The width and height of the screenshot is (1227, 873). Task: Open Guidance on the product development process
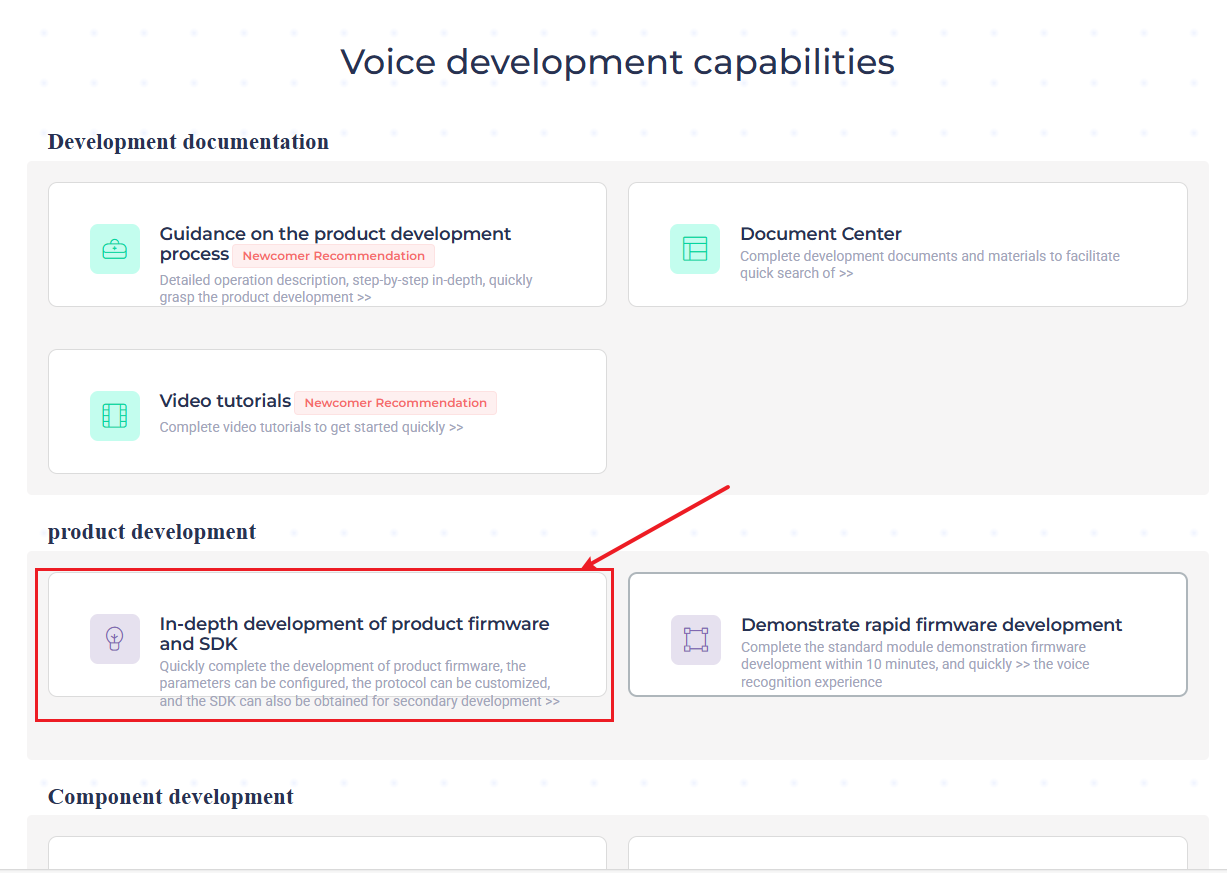335,244
